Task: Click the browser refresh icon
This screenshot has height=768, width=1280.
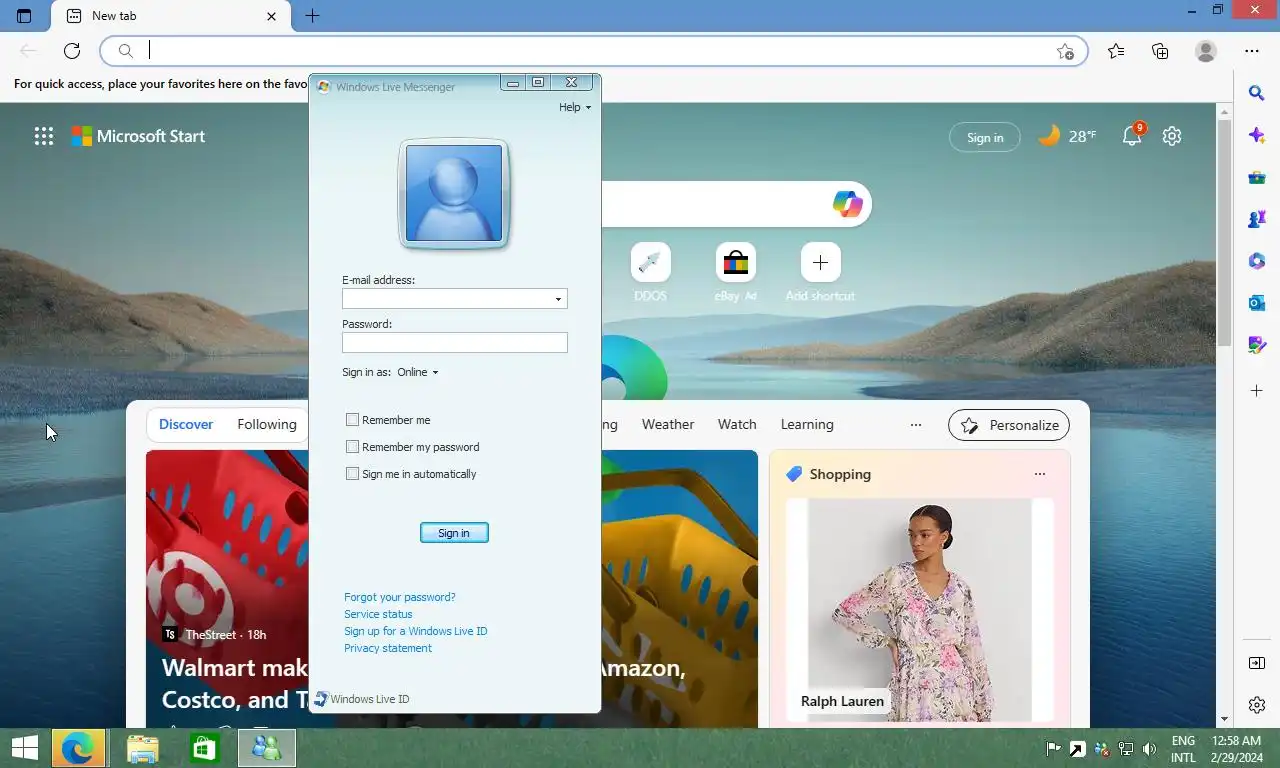Action: (x=72, y=51)
